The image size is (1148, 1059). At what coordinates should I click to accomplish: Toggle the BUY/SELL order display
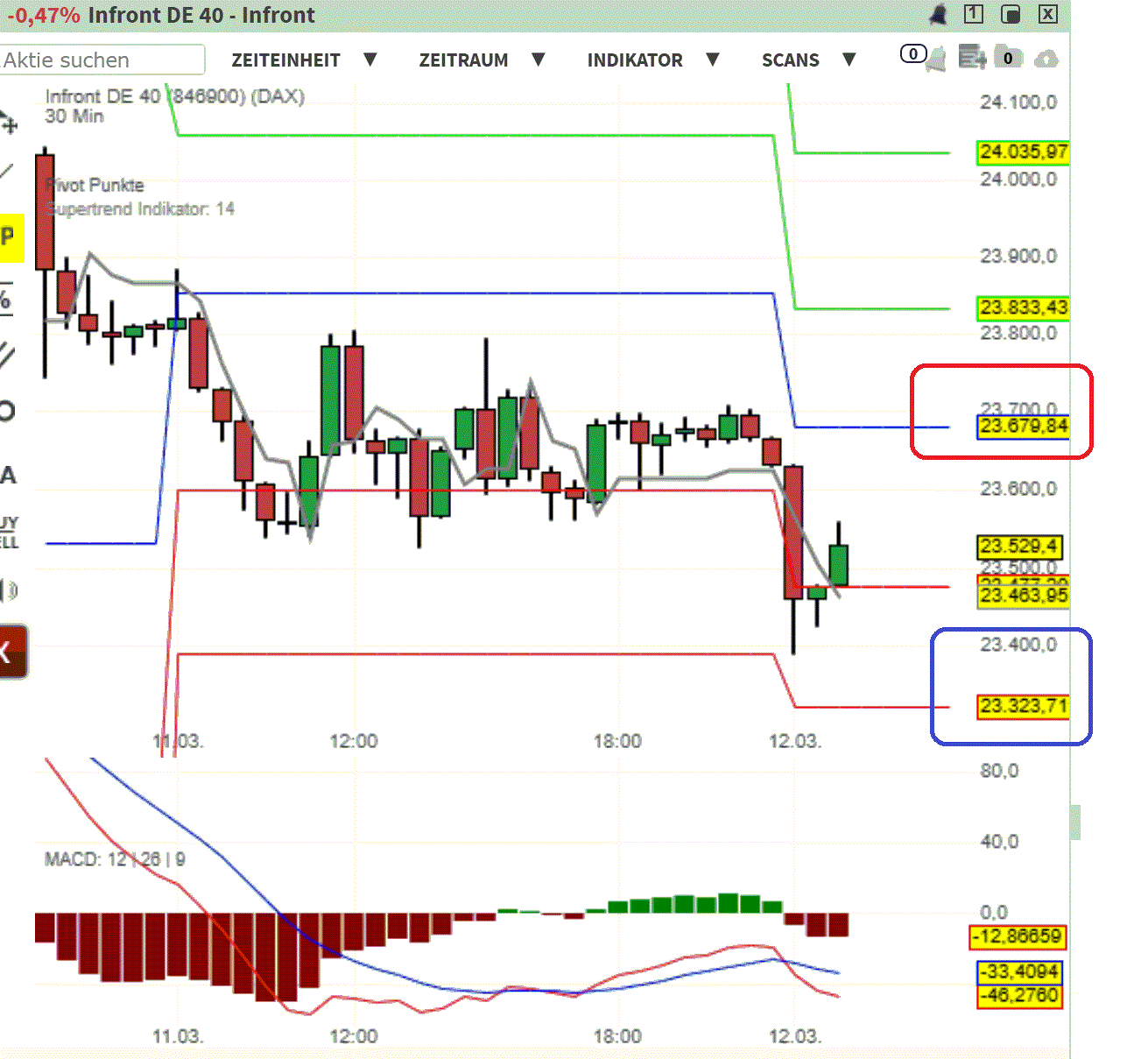9,533
